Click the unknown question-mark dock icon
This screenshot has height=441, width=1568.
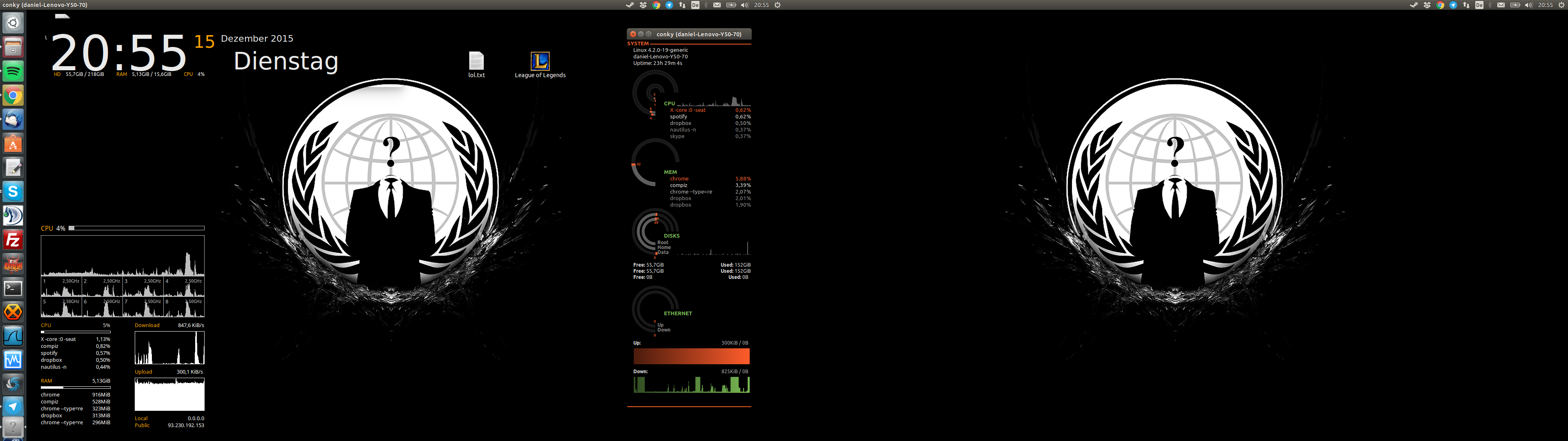coord(13,427)
